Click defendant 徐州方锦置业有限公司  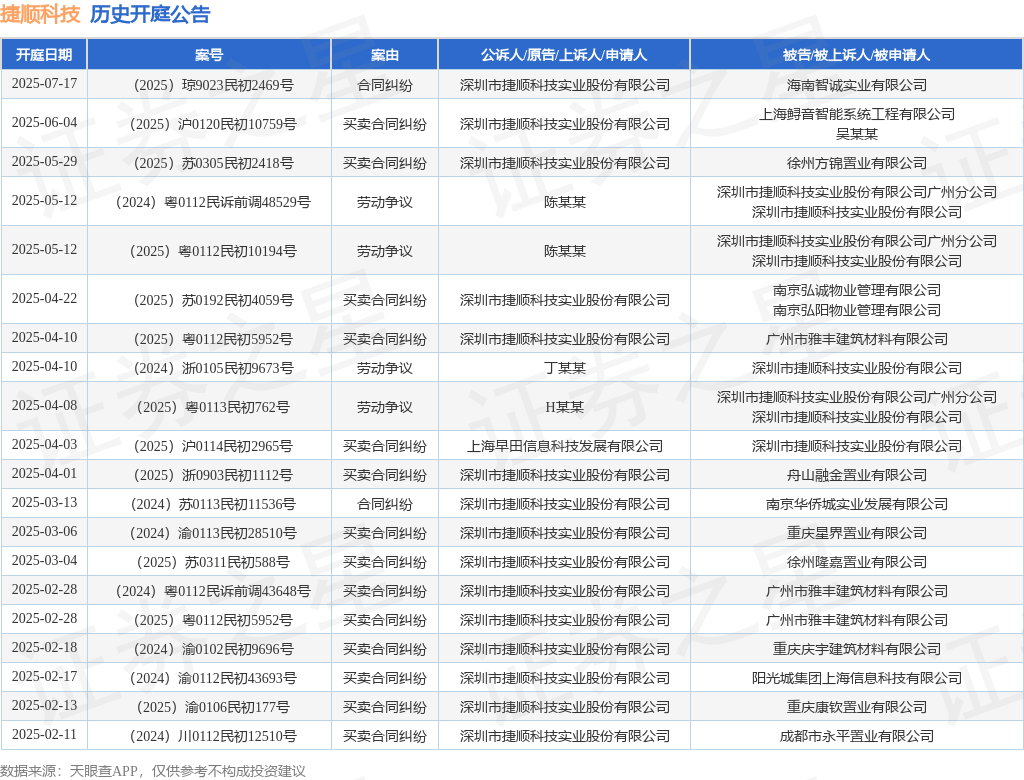[x=857, y=163]
